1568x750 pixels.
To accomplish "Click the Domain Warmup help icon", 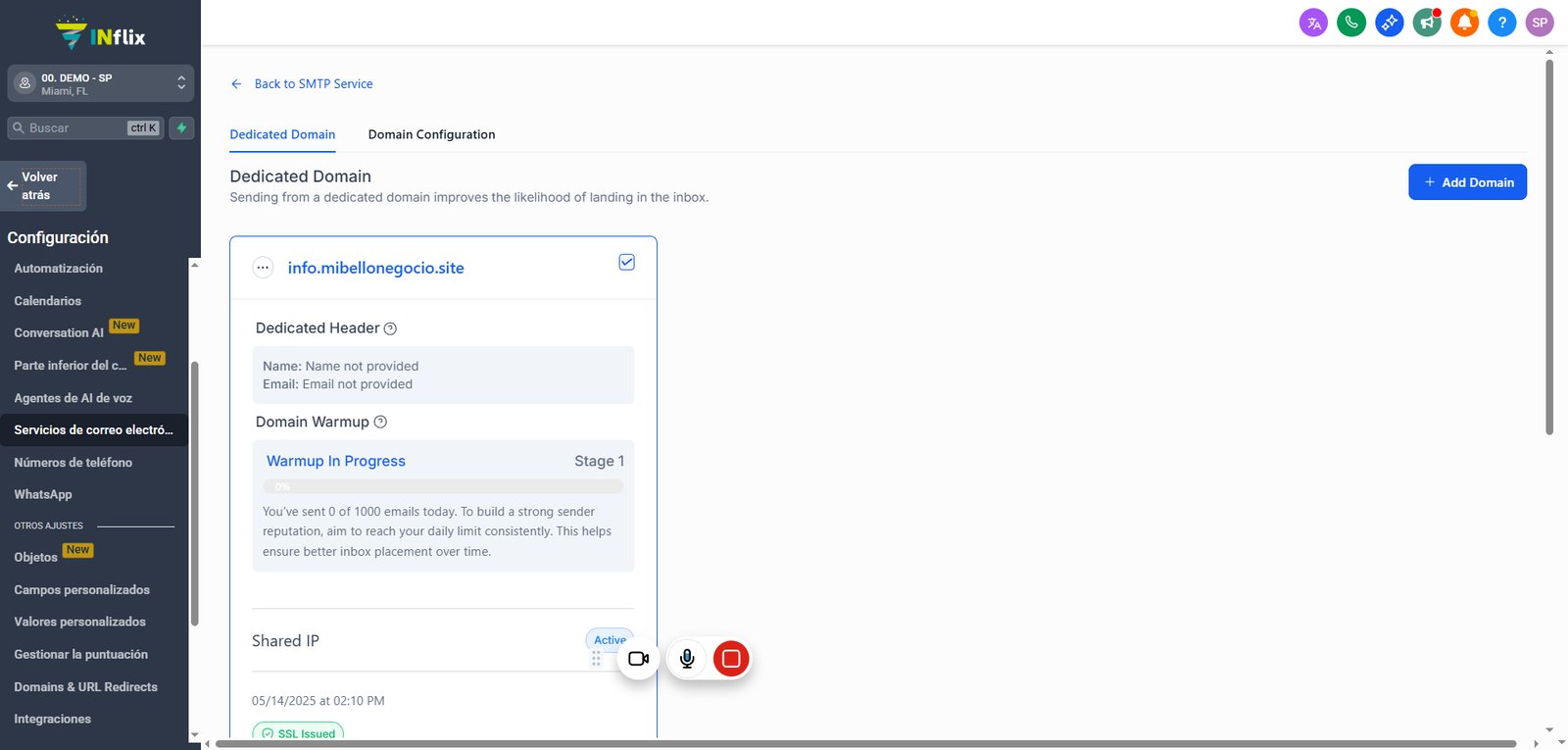I will 380,422.
